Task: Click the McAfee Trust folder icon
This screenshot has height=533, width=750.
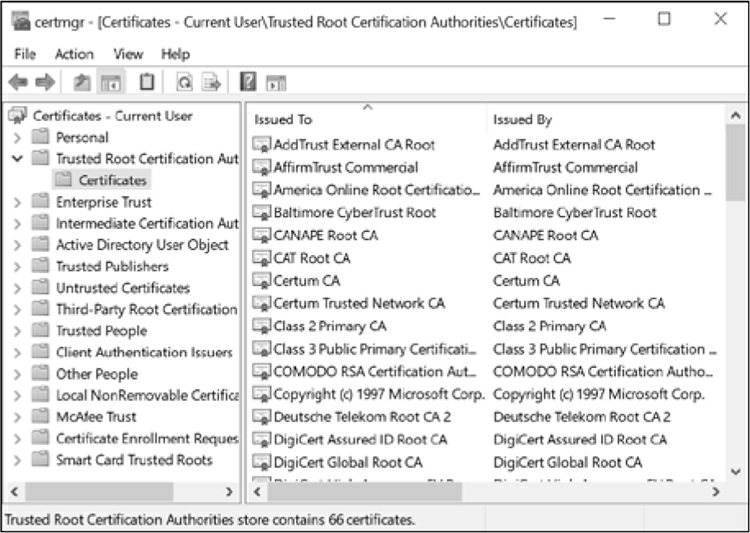Action: pos(40,416)
